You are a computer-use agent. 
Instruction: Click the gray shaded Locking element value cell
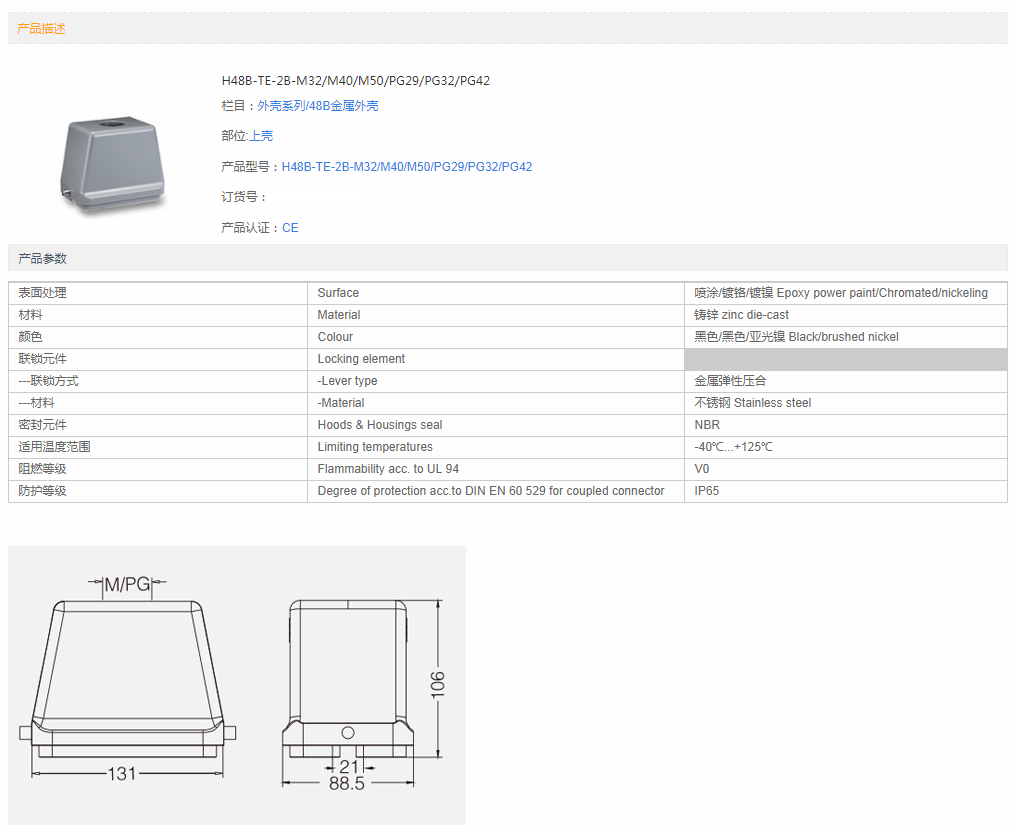(845, 359)
